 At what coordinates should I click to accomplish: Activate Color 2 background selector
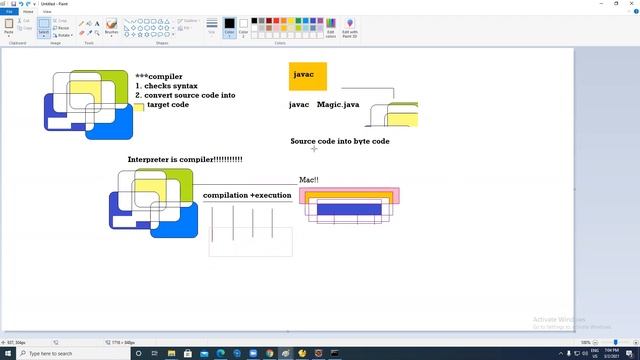243,28
